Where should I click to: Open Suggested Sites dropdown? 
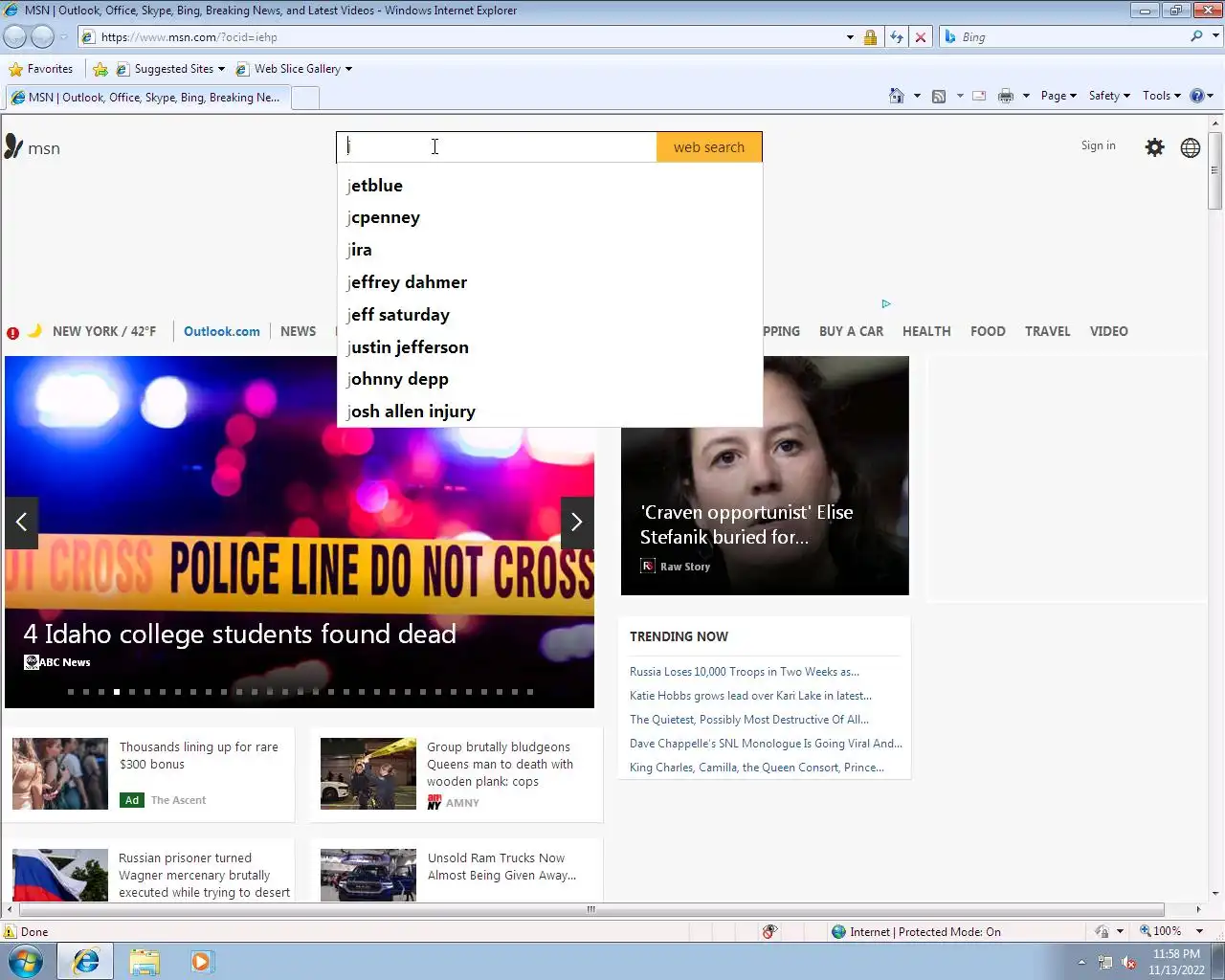221,69
